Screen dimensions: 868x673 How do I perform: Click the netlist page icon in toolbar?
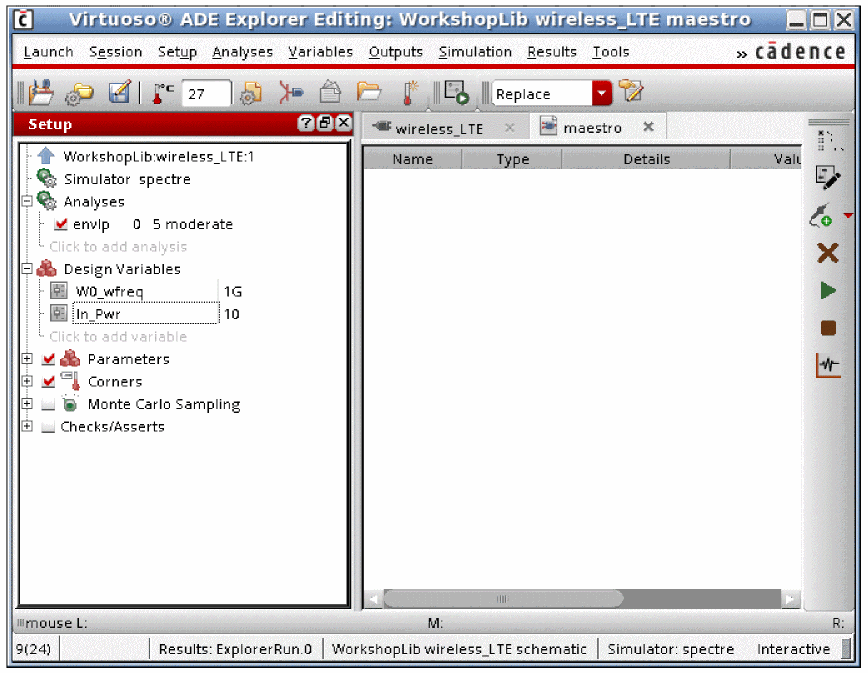(x=330, y=92)
